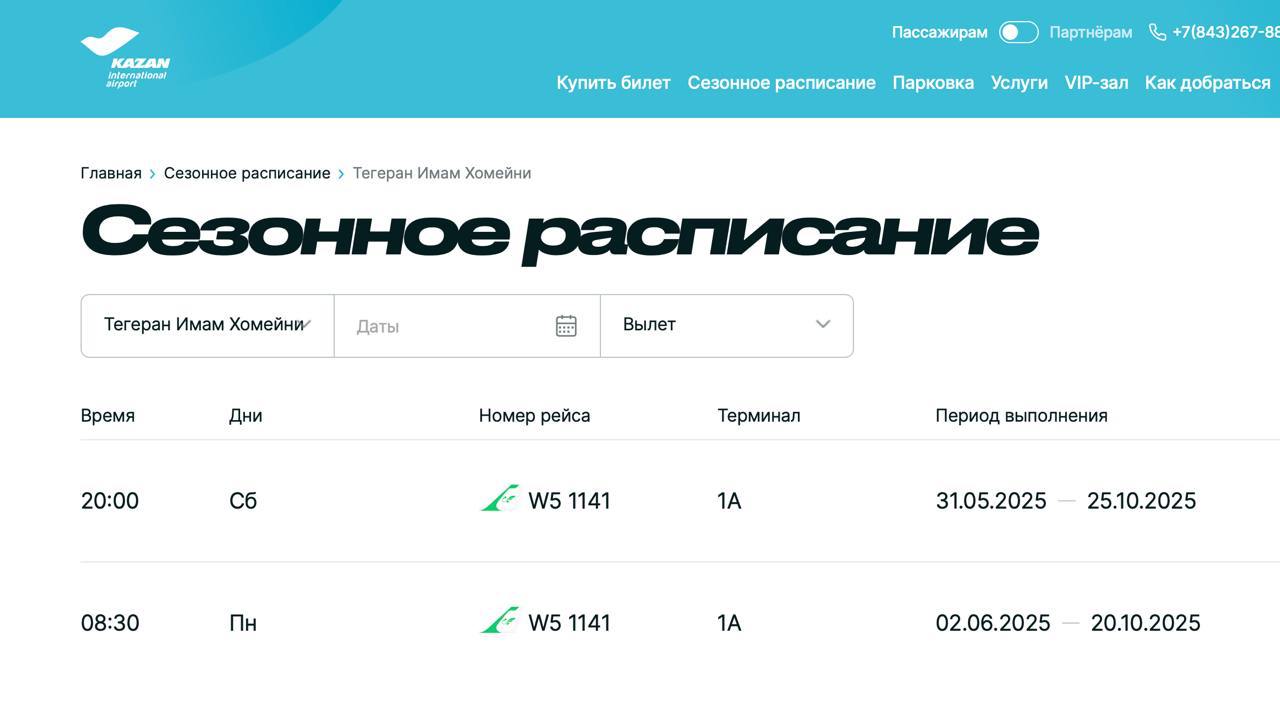Click the Партнёрам label in header
The image size is (1280, 708).
(1091, 32)
